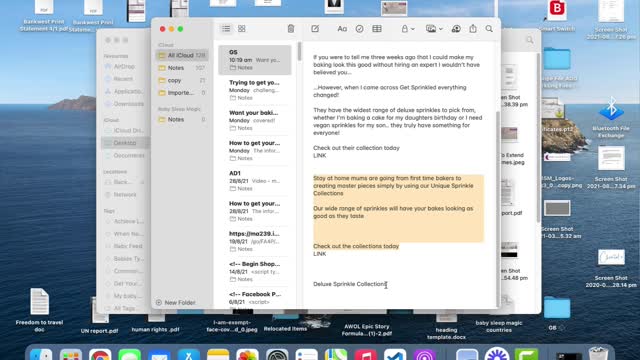Open Launchpad from the Dock

[x=71, y=355]
